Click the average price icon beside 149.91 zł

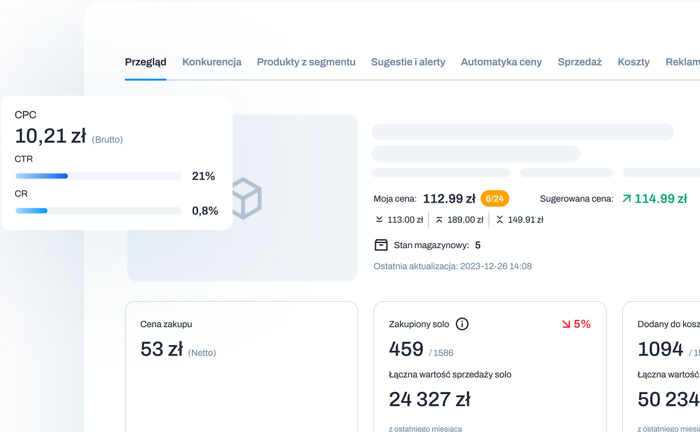pyautogui.click(x=500, y=220)
